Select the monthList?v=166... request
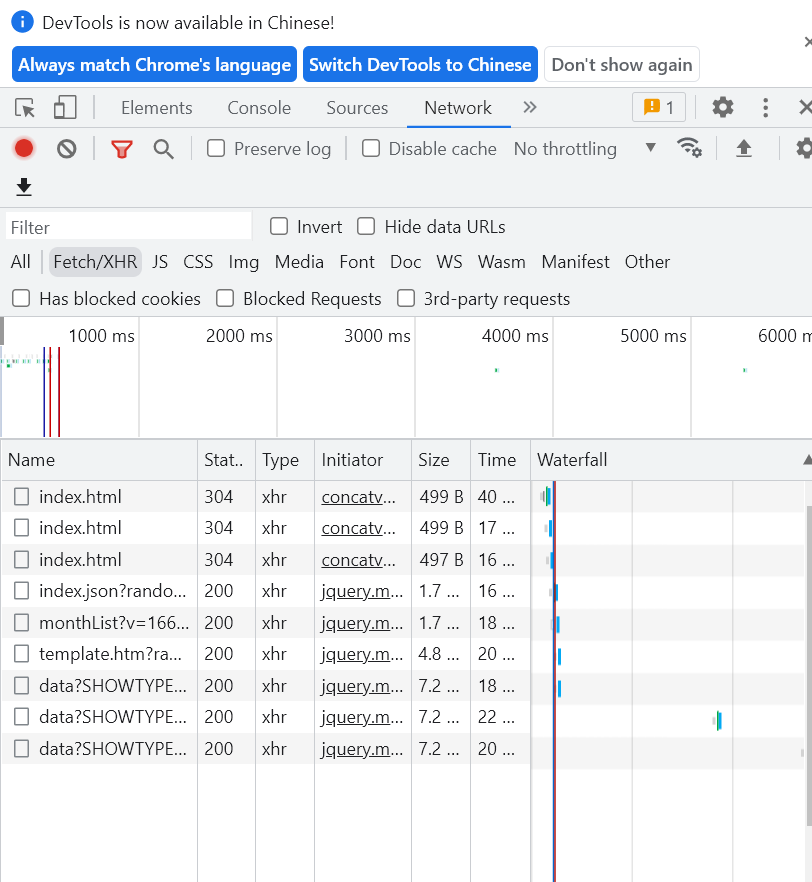812x882 pixels. [x=114, y=623]
